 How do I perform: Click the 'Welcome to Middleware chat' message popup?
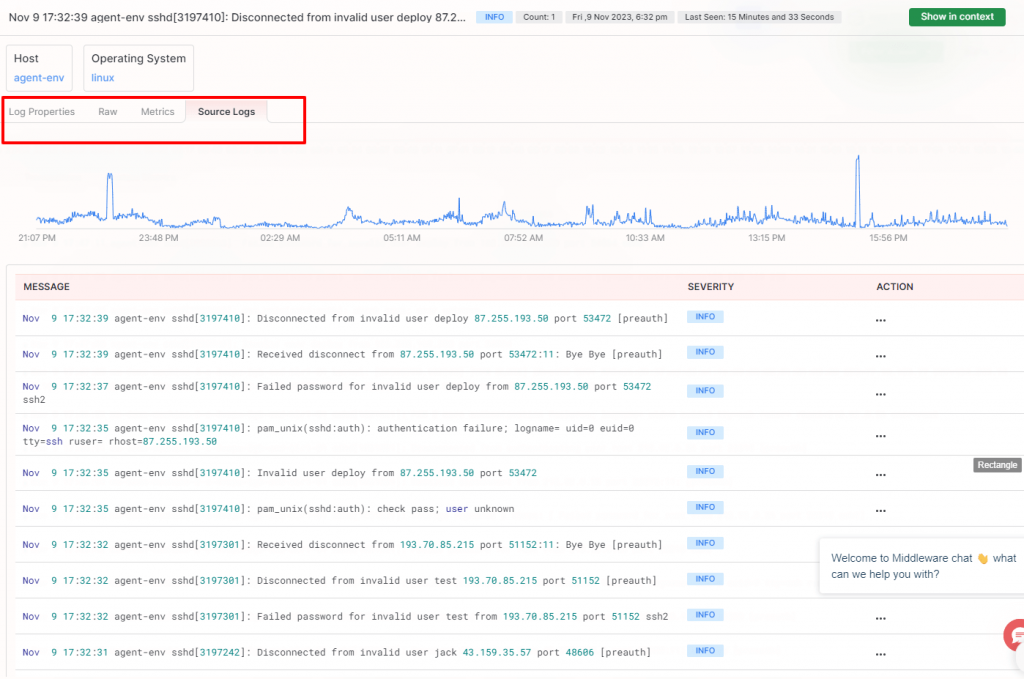click(922, 566)
